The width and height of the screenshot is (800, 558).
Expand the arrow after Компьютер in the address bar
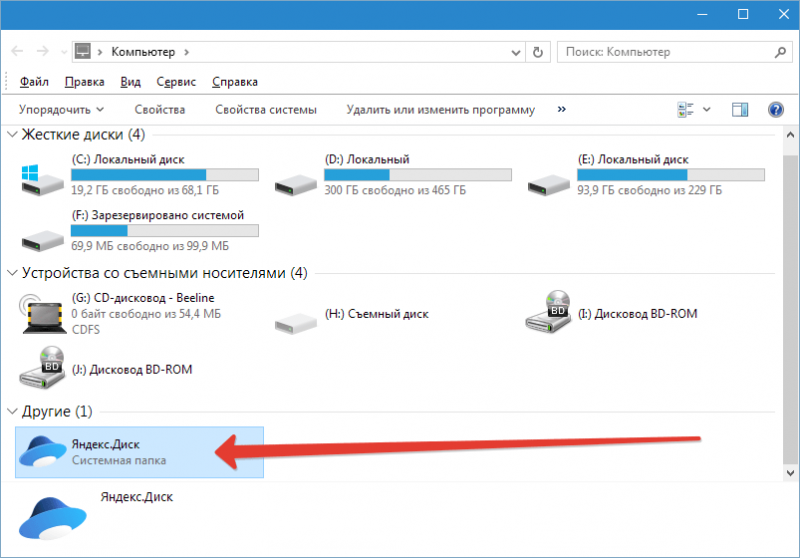187,52
